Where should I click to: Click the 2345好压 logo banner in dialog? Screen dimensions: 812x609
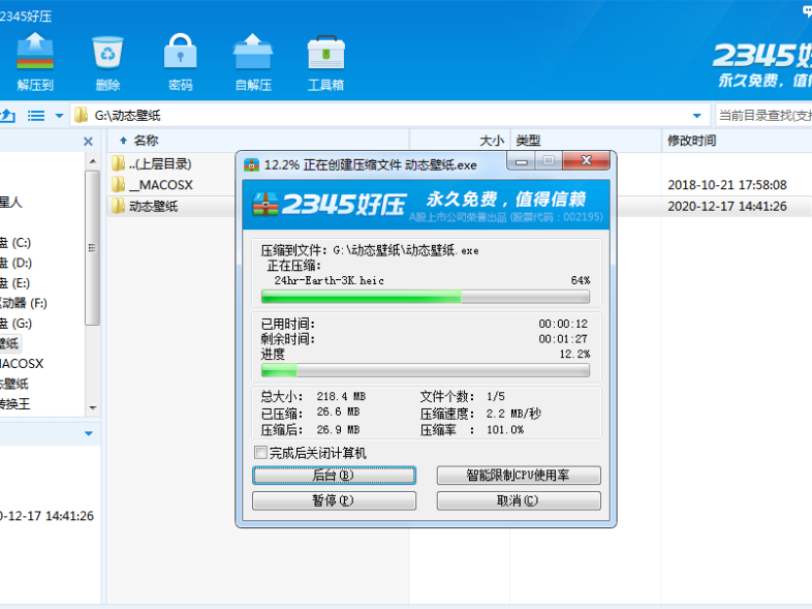[x=426, y=205]
